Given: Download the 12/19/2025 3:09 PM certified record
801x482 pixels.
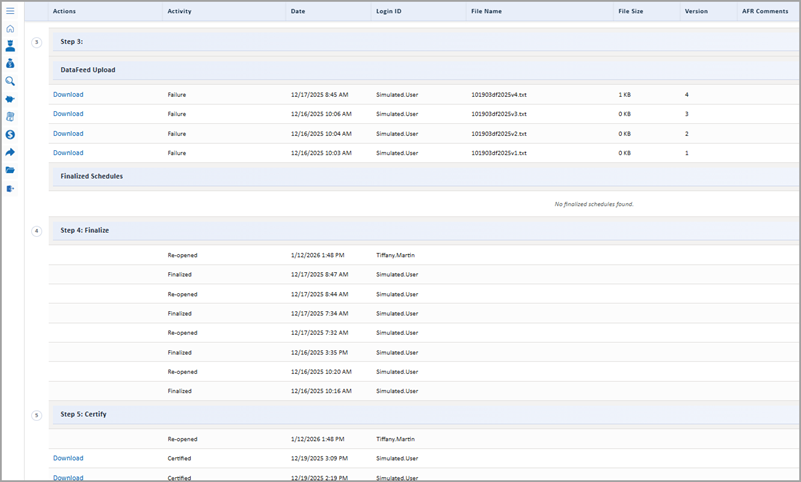Looking at the screenshot, I should (68, 459).
